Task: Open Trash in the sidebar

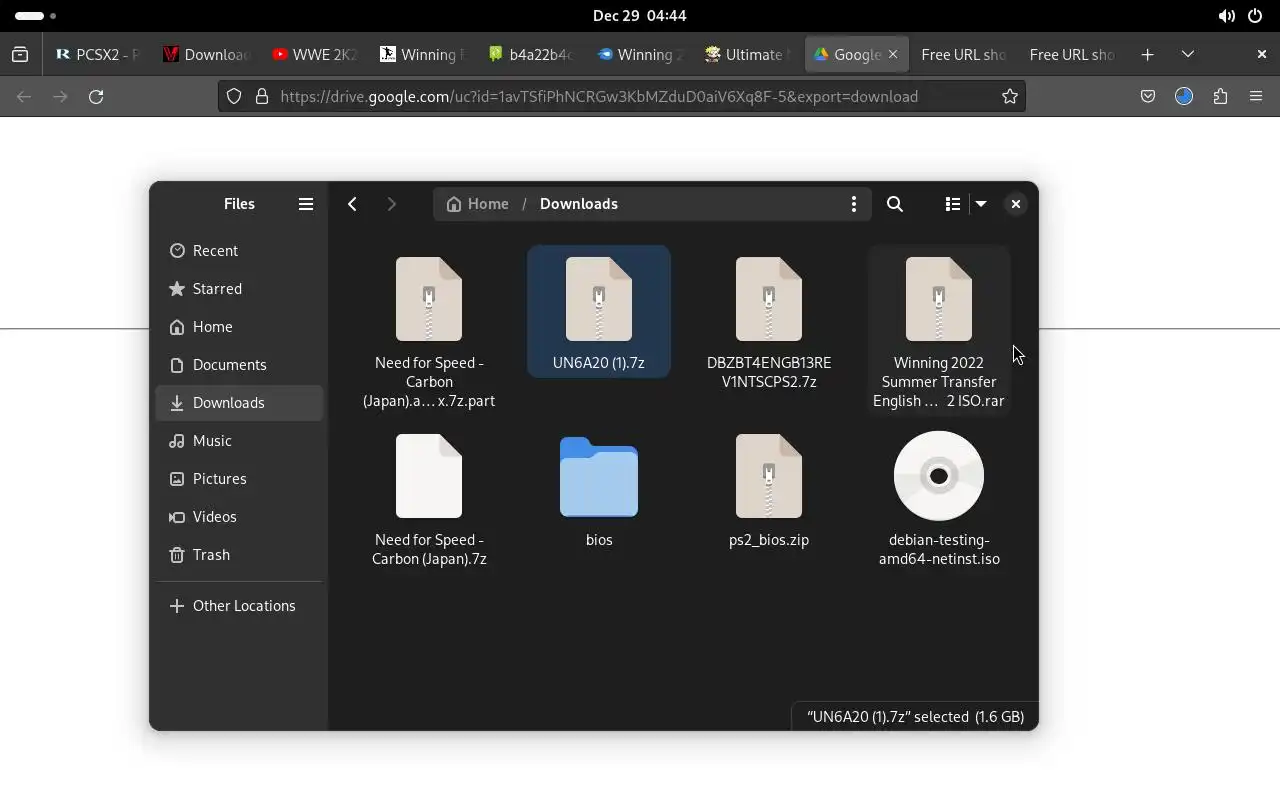Action: [x=239, y=555]
